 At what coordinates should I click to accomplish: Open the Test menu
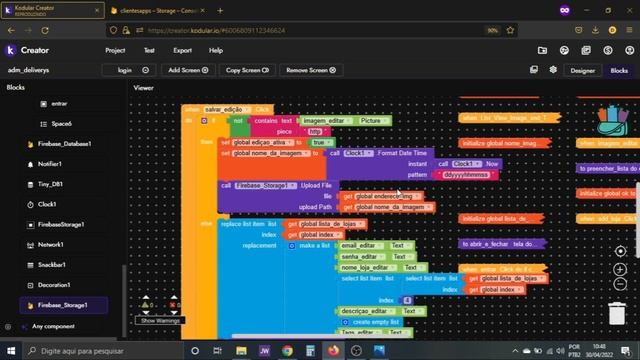(149, 51)
